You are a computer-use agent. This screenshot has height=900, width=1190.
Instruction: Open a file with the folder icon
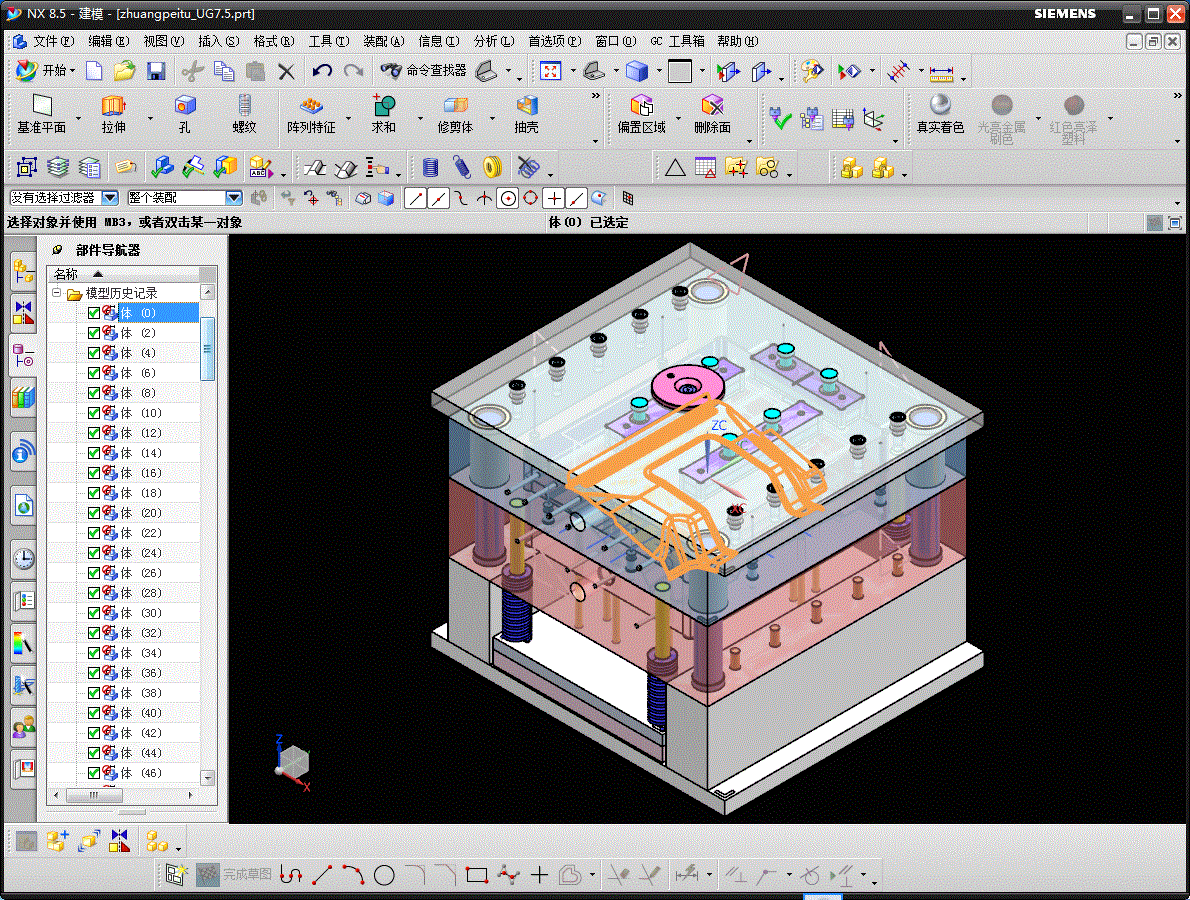[x=124, y=71]
